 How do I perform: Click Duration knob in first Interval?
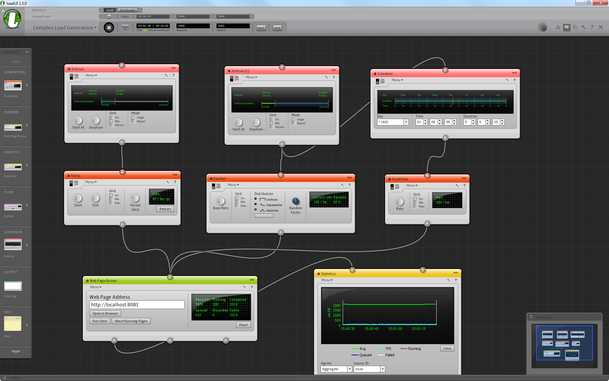(x=96, y=120)
